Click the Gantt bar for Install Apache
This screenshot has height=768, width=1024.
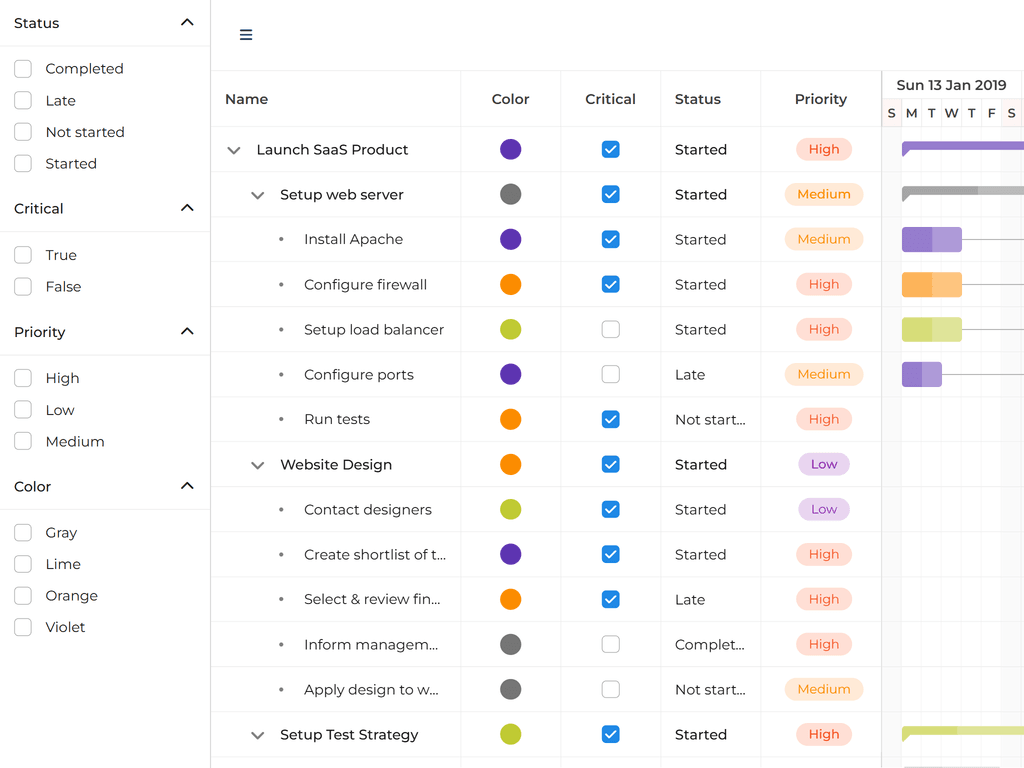click(x=931, y=239)
